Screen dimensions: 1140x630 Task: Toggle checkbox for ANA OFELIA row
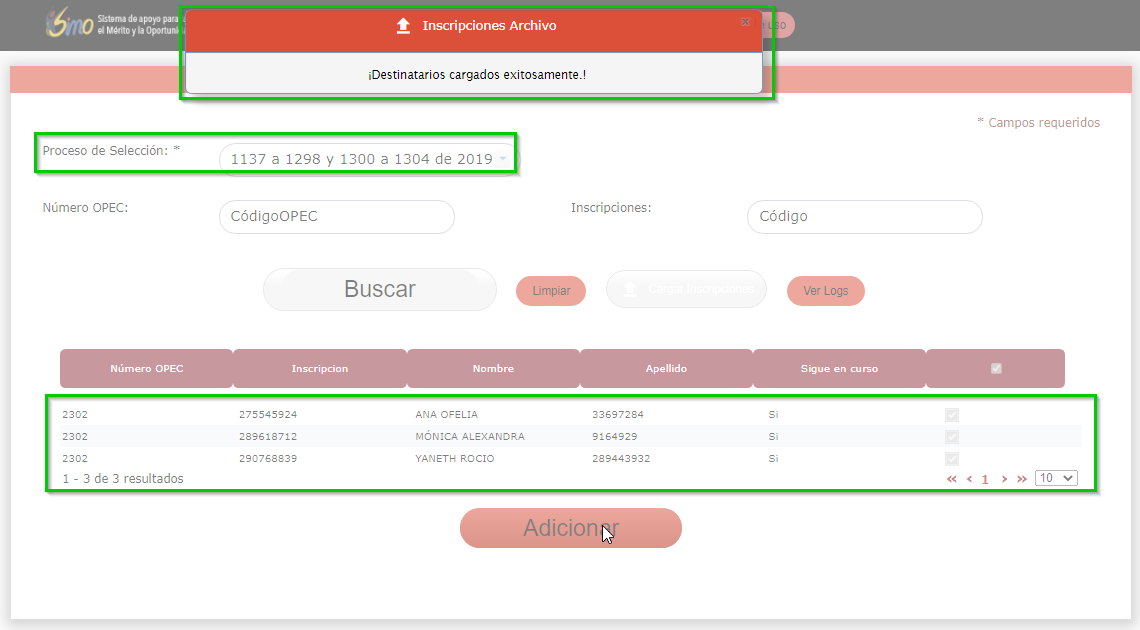[952, 415]
